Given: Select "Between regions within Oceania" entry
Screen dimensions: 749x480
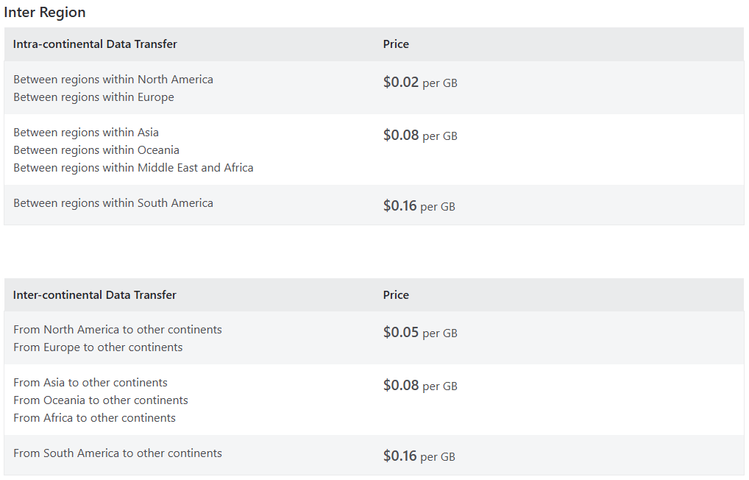Looking at the screenshot, I should [96, 150].
